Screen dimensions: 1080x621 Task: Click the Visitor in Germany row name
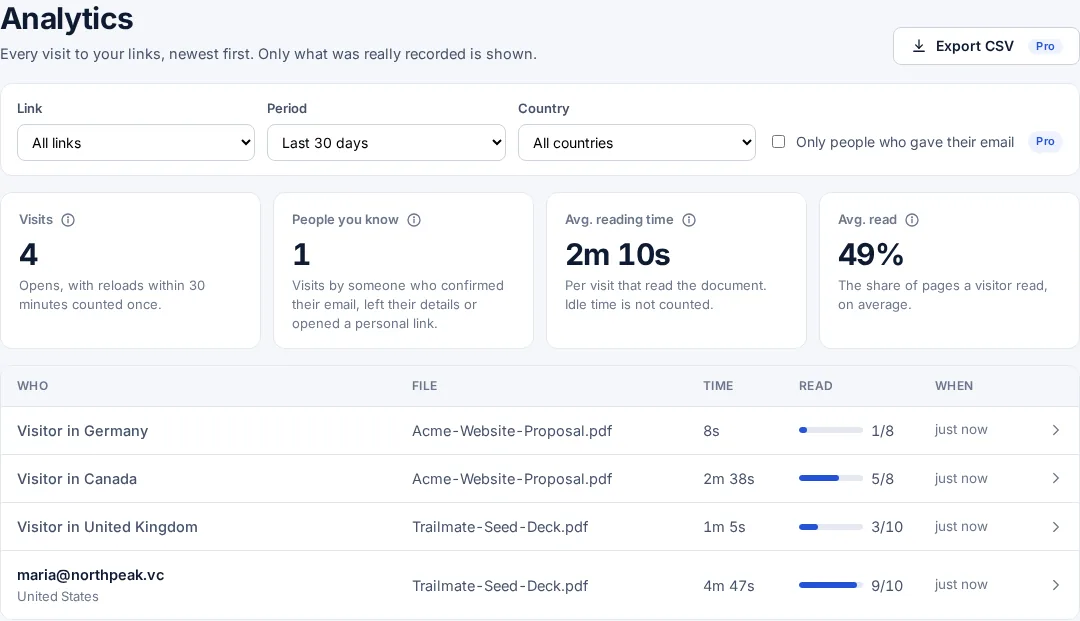pos(83,431)
